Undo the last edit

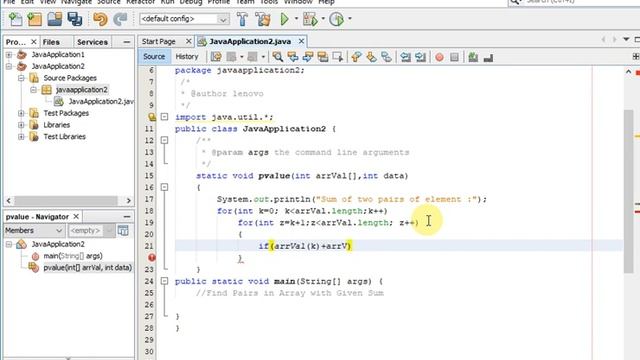[x=100, y=19]
